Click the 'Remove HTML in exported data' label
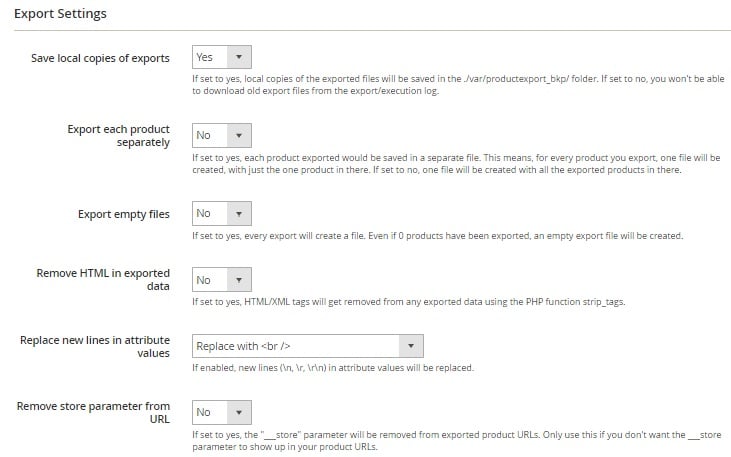Viewport: 731px width, 457px height. pos(103,279)
